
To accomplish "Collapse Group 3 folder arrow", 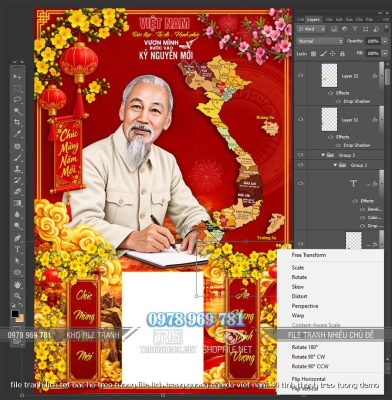I will click(x=323, y=155).
